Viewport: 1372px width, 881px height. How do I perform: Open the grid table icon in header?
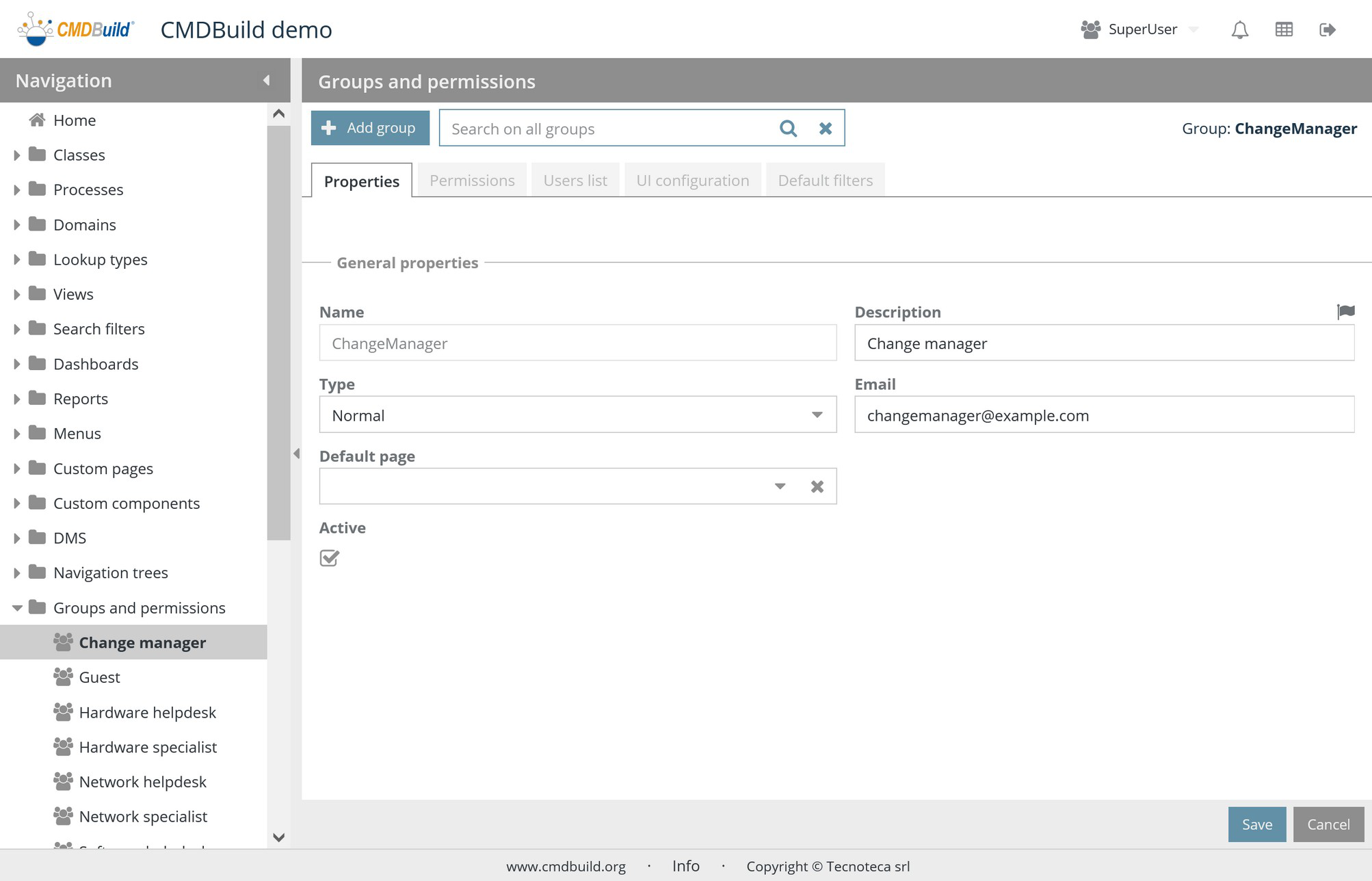[1284, 30]
